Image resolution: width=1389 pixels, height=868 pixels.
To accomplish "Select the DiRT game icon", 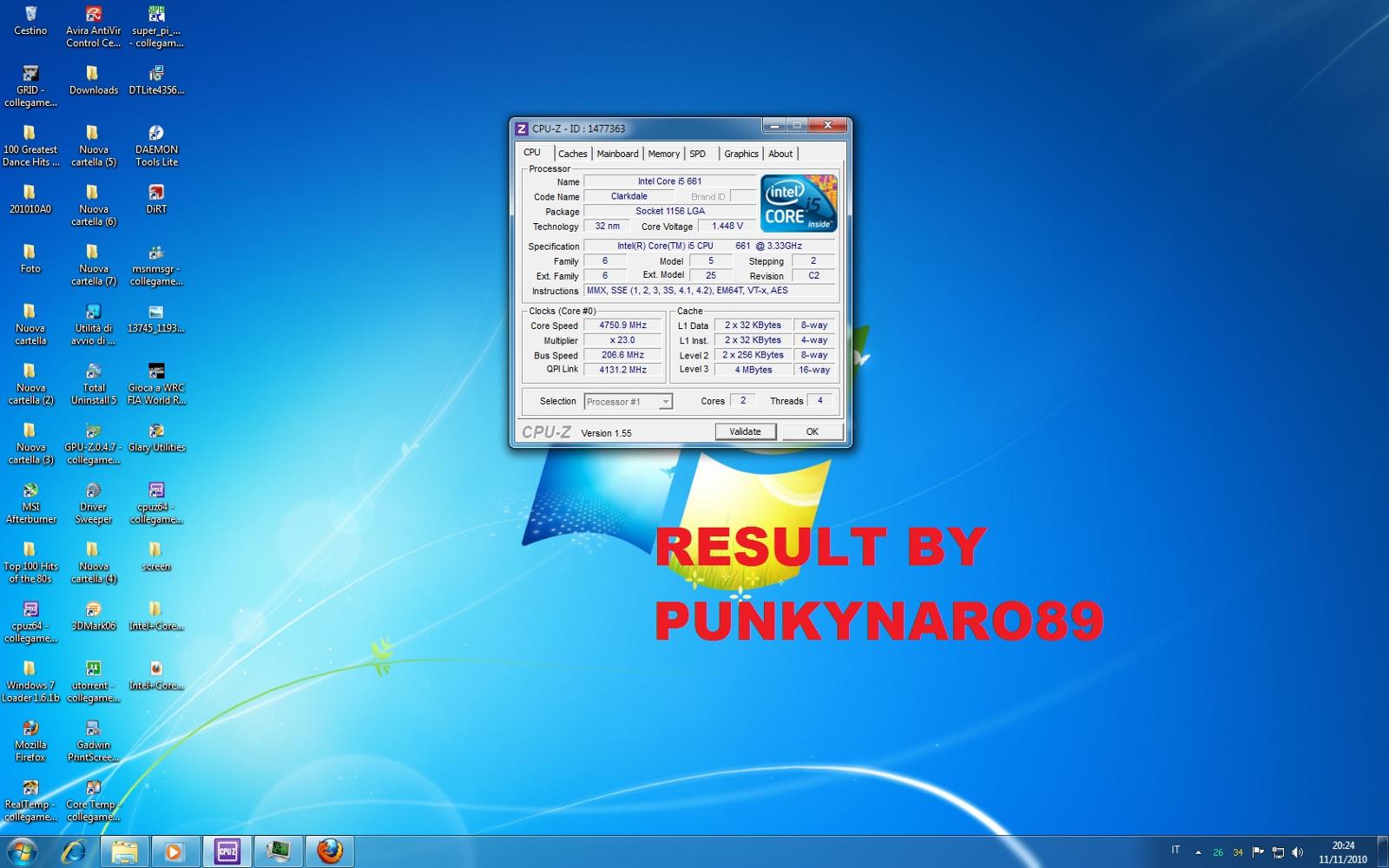I will click(156, 200).
